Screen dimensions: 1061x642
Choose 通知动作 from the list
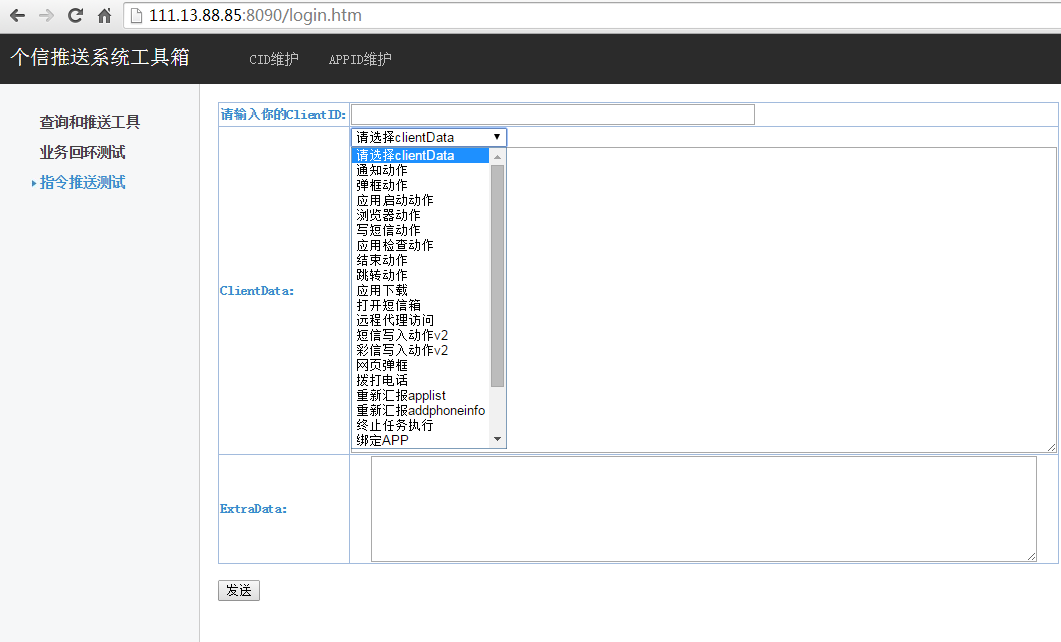pos(420,170)
